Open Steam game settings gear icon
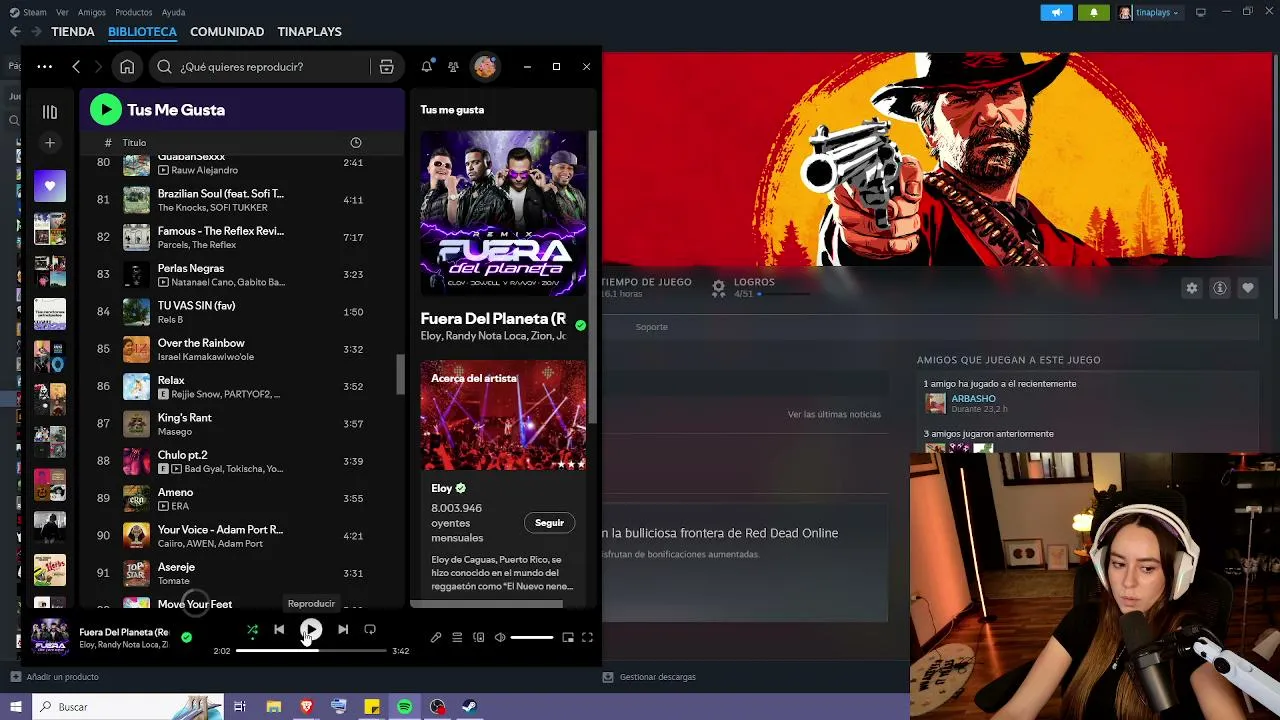The height and width of the screenshot is (720, 1280). 1192,288
